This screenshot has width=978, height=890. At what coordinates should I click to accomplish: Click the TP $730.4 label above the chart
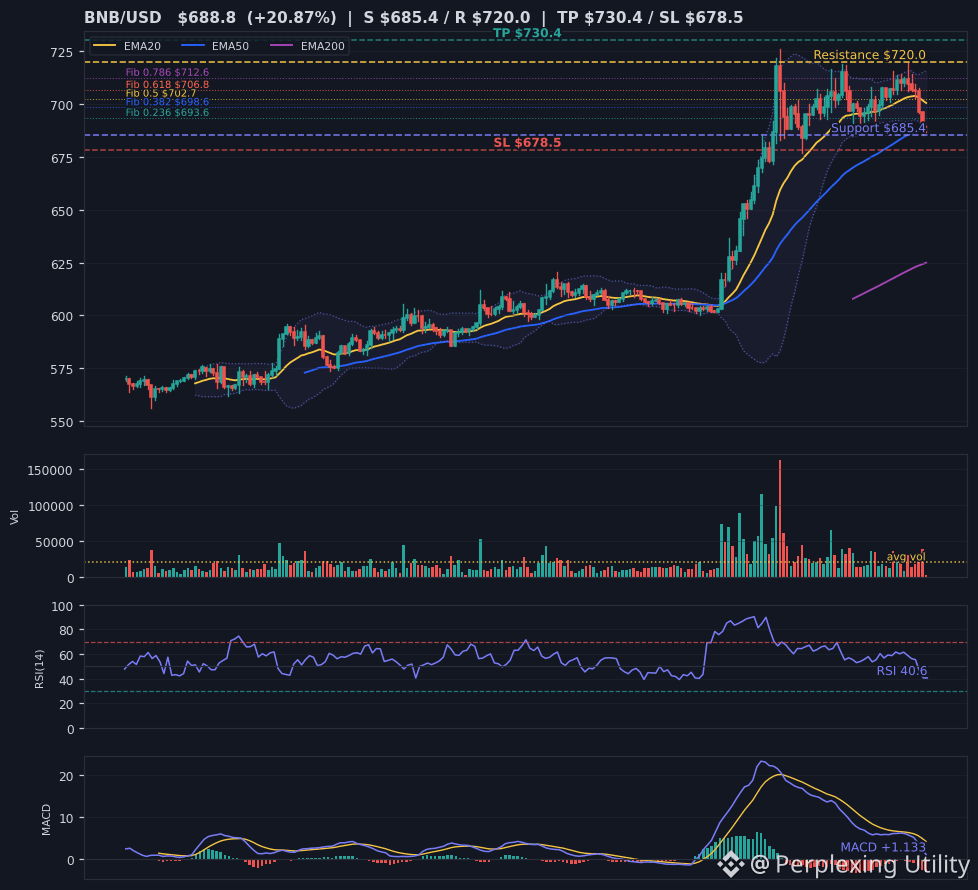click(x=527, y=33)
